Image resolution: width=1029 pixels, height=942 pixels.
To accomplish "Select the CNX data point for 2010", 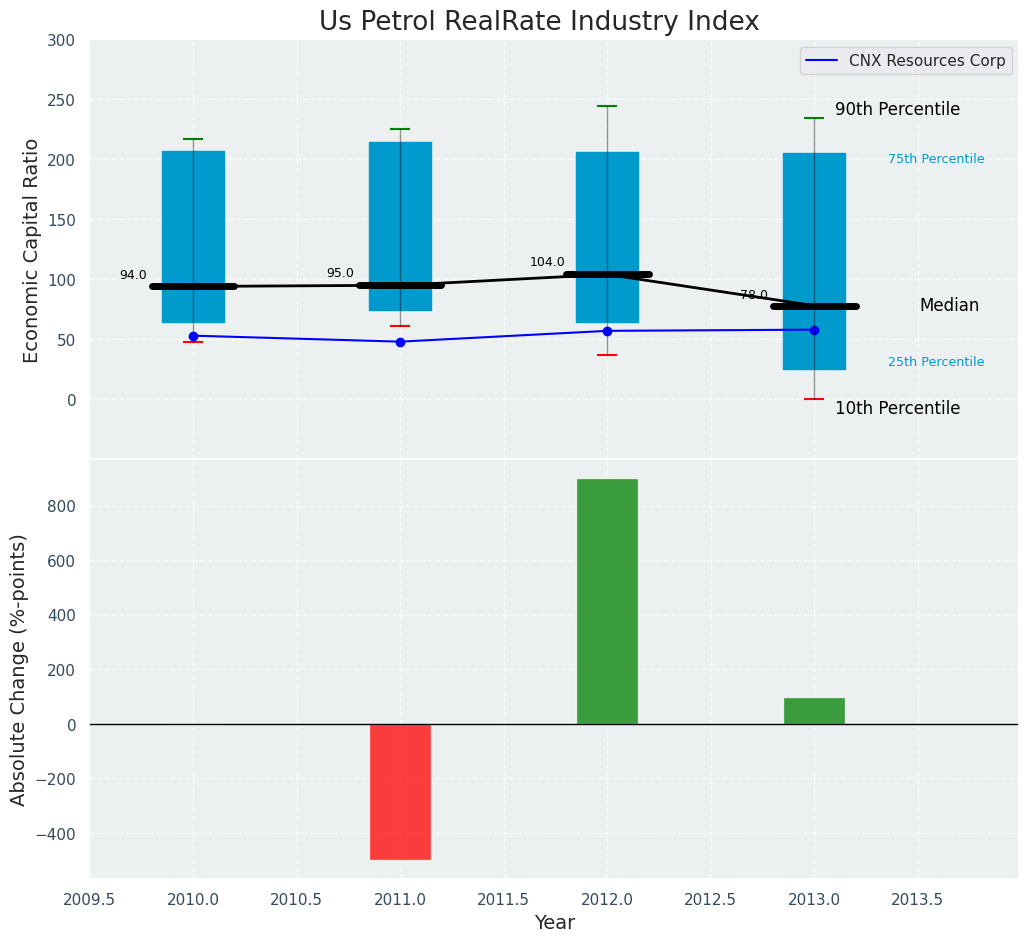I will 193,336.
